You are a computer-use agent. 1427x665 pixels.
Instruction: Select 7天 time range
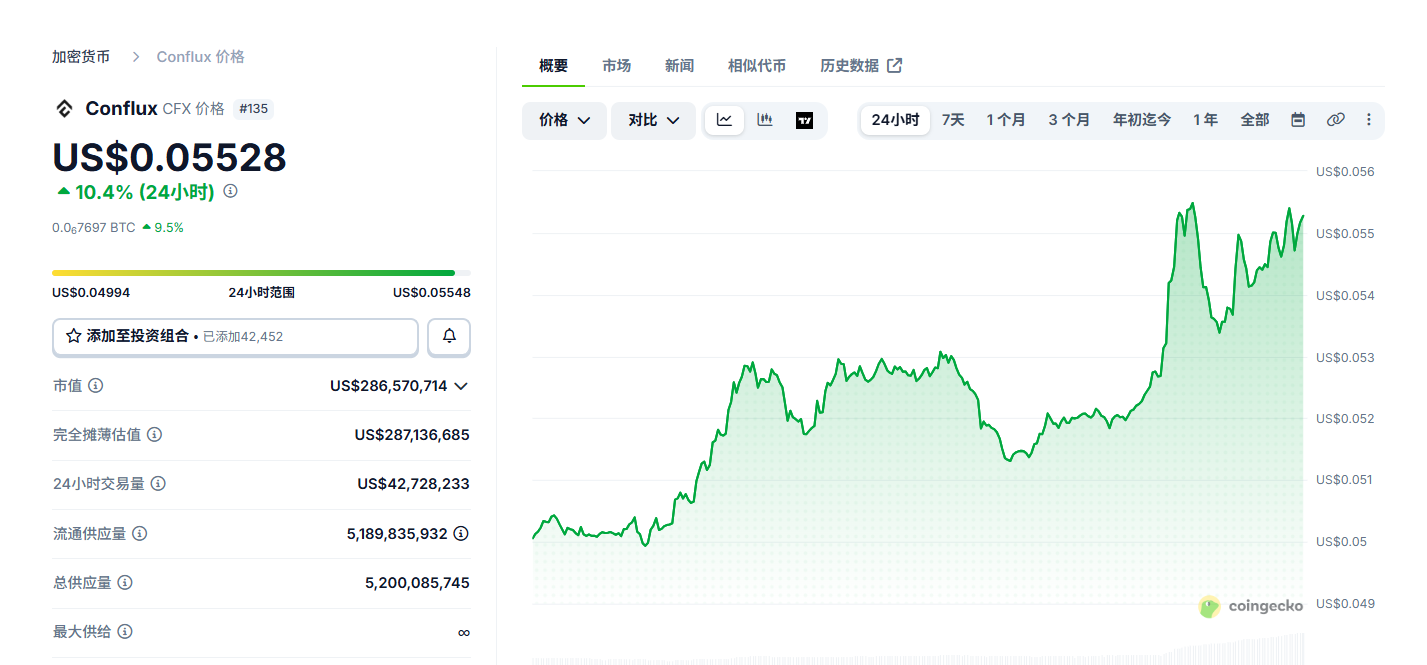pyautogui.click(x=953, y=120)
